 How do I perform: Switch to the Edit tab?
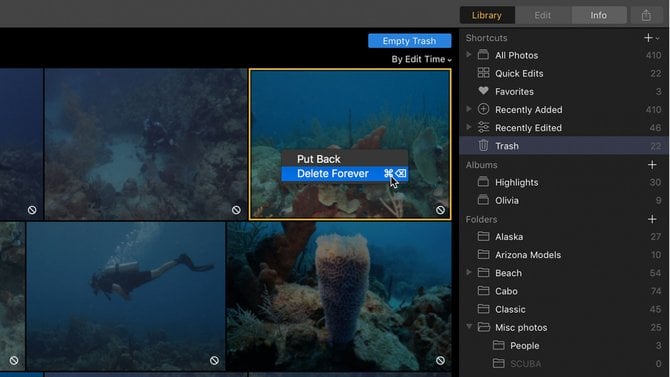tap(543, 15)
